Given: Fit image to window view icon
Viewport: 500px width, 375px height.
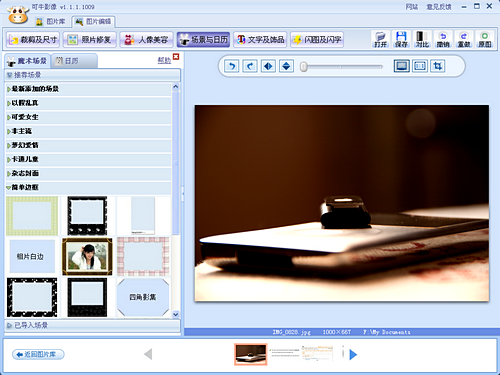Looking at the screenshot, I should click(x=401, y=66).
